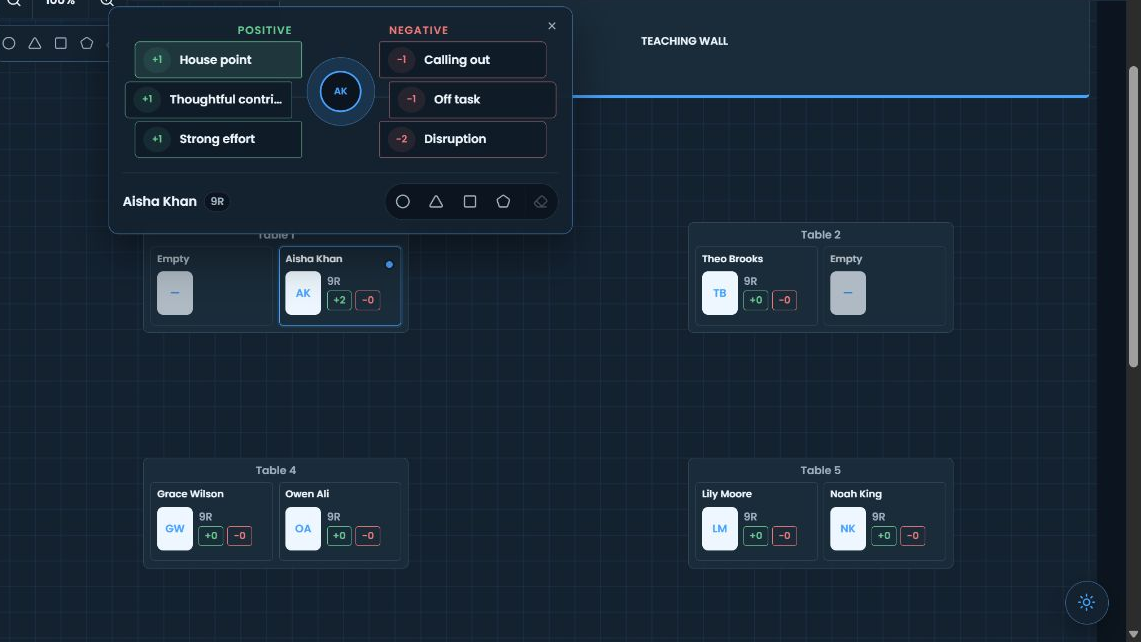Click 9R class badge in popup
Image resolution: width=1141 pixels, height=642 pixels.
(217, 202)
